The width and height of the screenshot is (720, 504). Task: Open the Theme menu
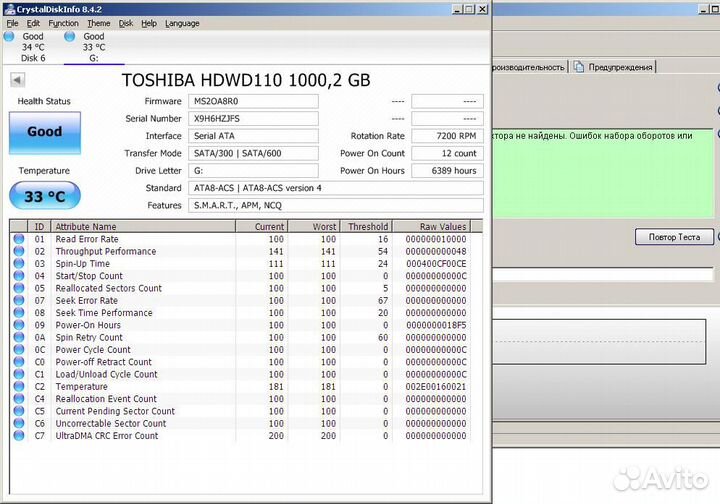[x=98, y=23]
